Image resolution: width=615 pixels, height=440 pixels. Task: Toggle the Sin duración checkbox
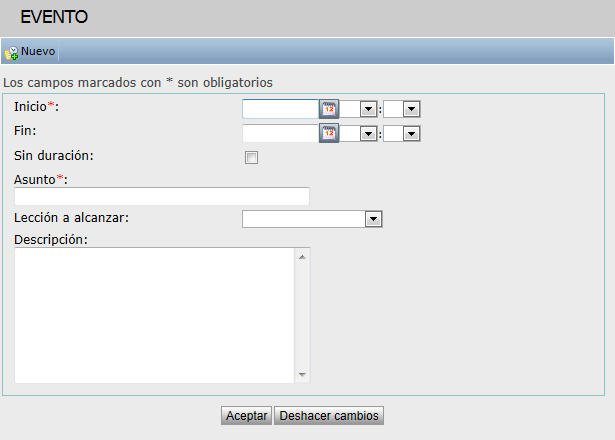pyautogui.click(x=251, y=158)
